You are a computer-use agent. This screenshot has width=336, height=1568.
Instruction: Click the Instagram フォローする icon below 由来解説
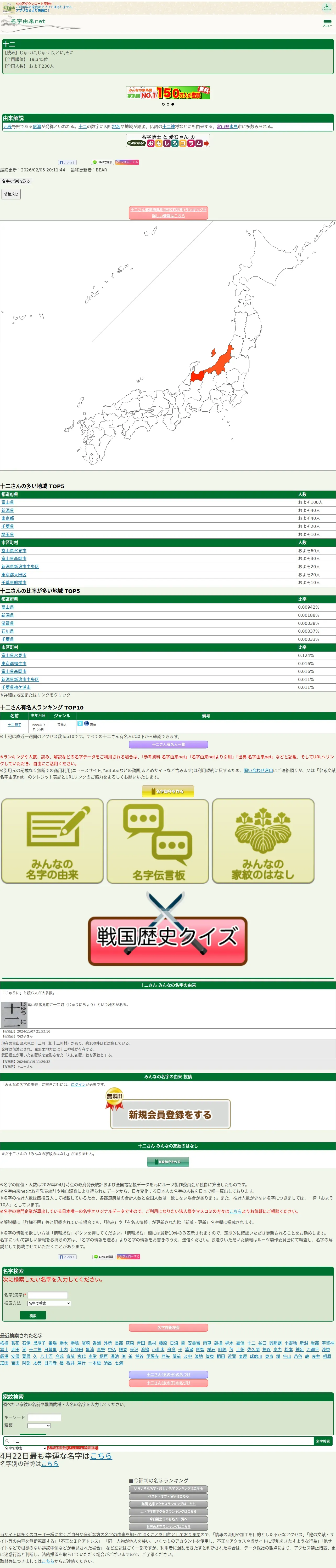click(127, 162)
